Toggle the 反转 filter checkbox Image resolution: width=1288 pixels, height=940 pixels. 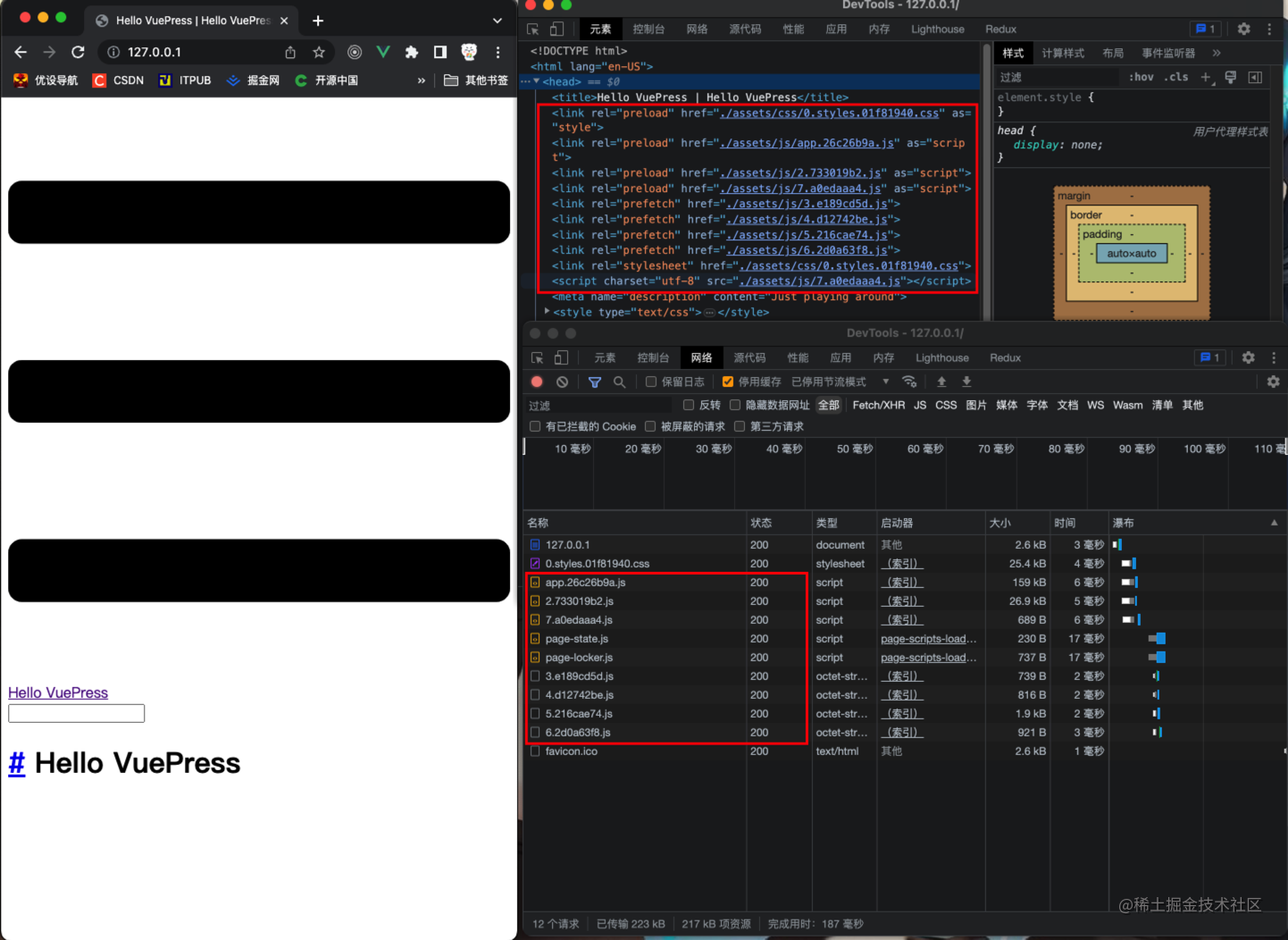coord(689,405)
